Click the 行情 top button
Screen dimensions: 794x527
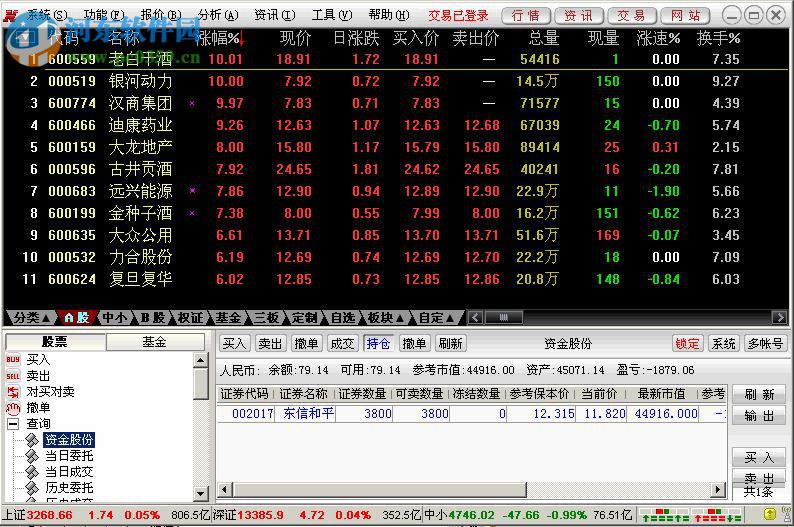(526, 16)
